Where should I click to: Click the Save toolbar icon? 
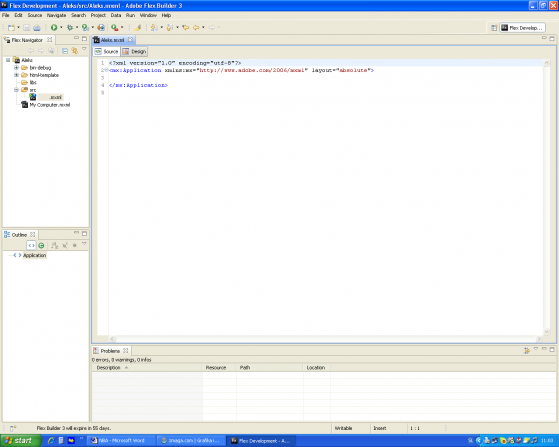pos(27,27)
